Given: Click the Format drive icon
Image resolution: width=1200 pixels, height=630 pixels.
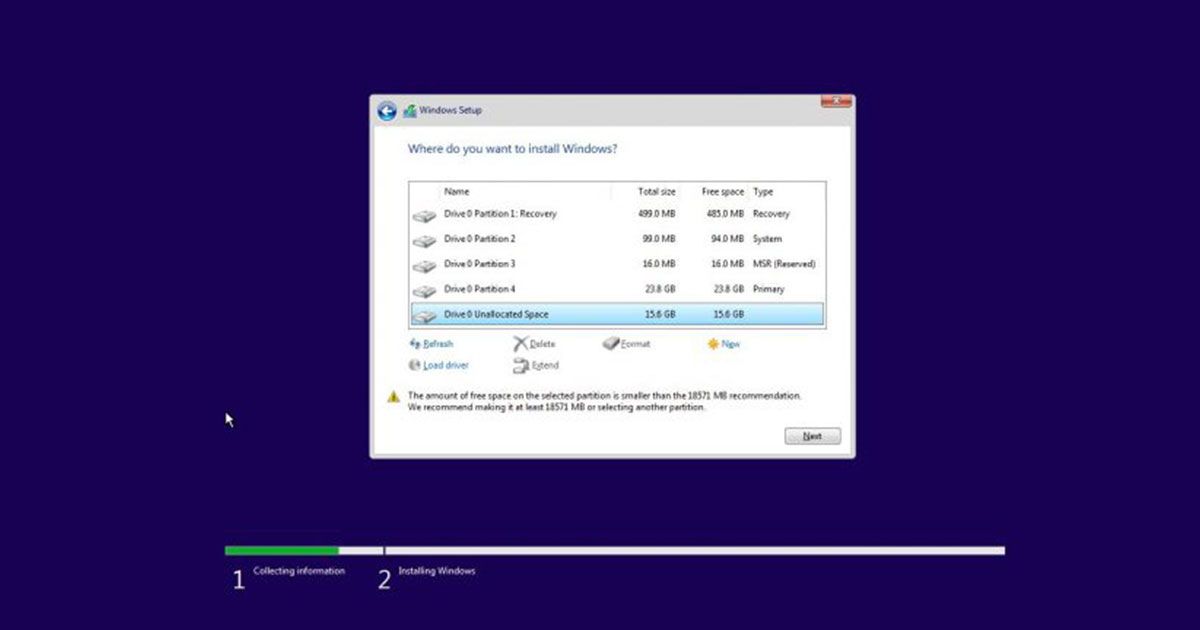Looking at the screenshot, I should click(x=609, y=343).
